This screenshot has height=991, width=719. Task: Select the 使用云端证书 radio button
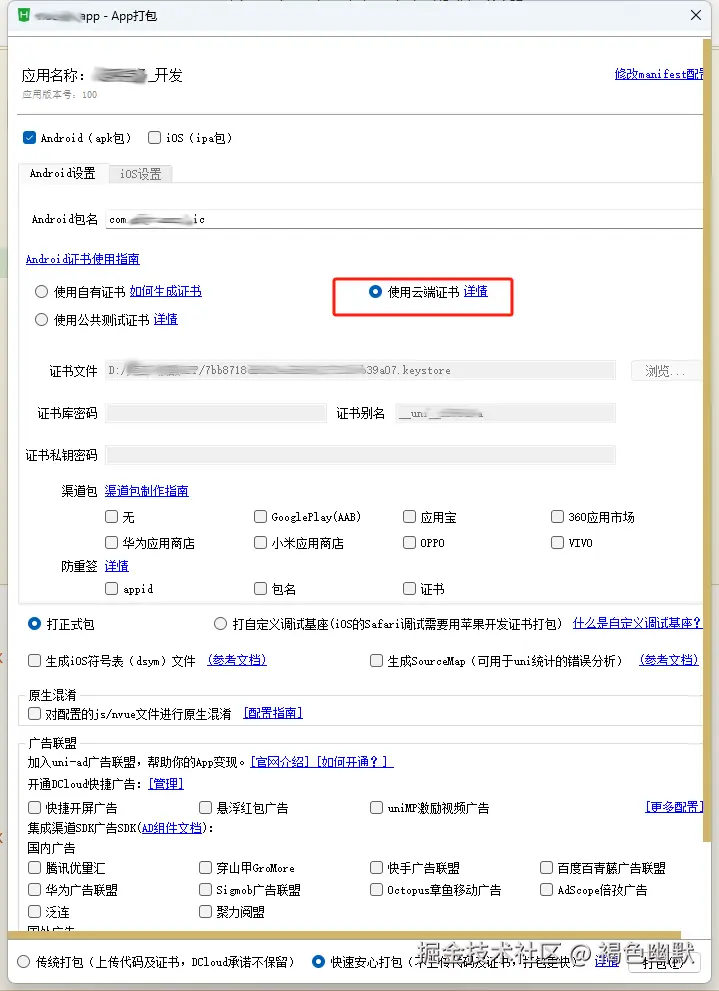(x=375, y=291)
